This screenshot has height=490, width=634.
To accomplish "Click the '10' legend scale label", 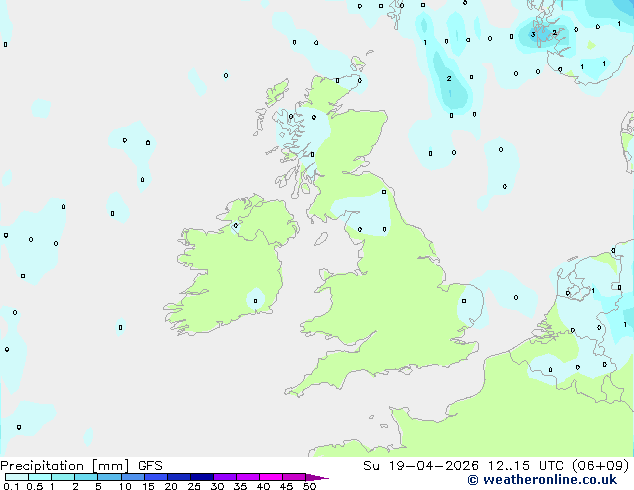I will click(x=125, y=486).
